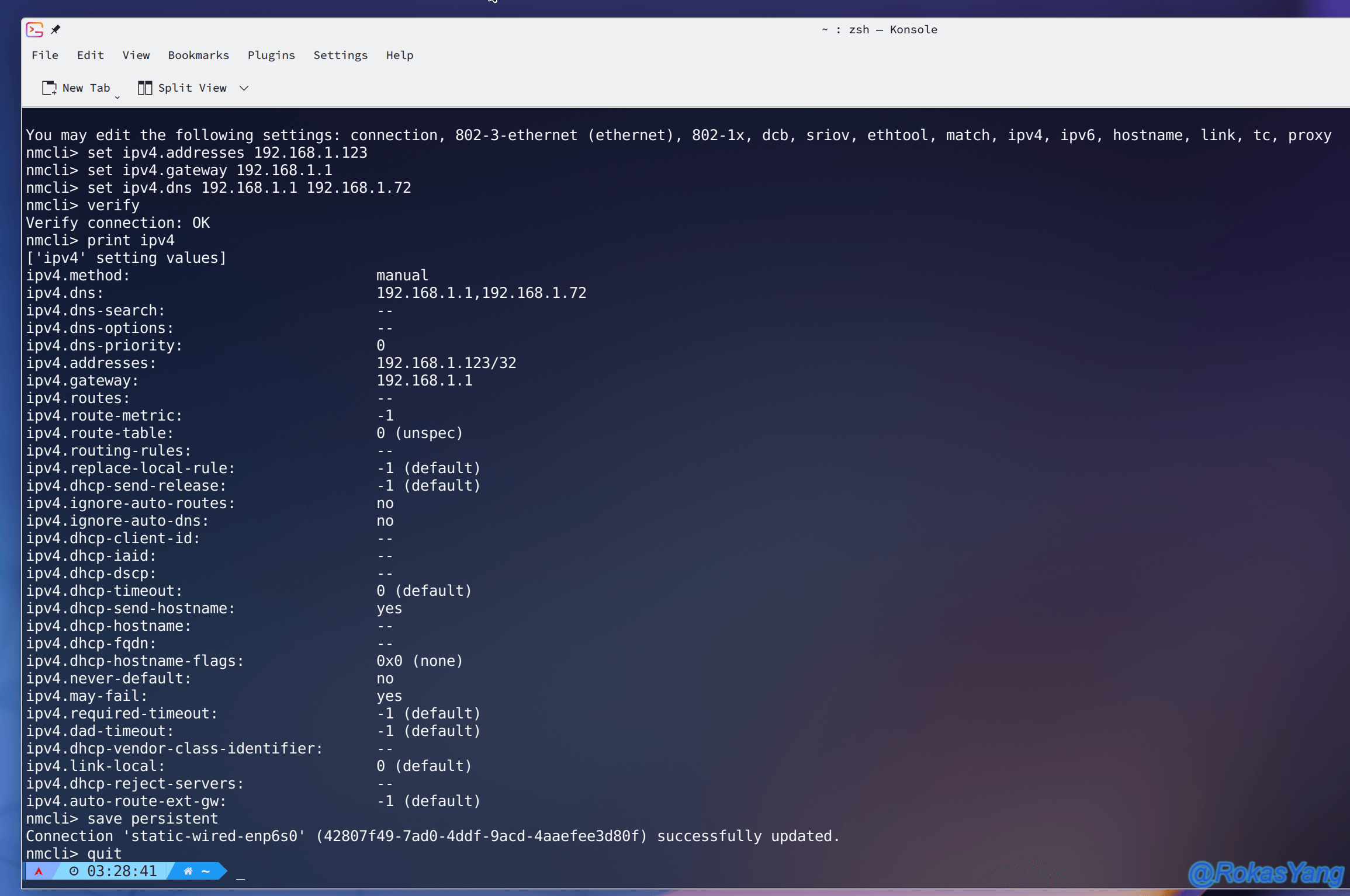Click the 'ipv4.may-fail:' label
The height and width of the screenshot is (896, 1350).
tap(86, 696)
